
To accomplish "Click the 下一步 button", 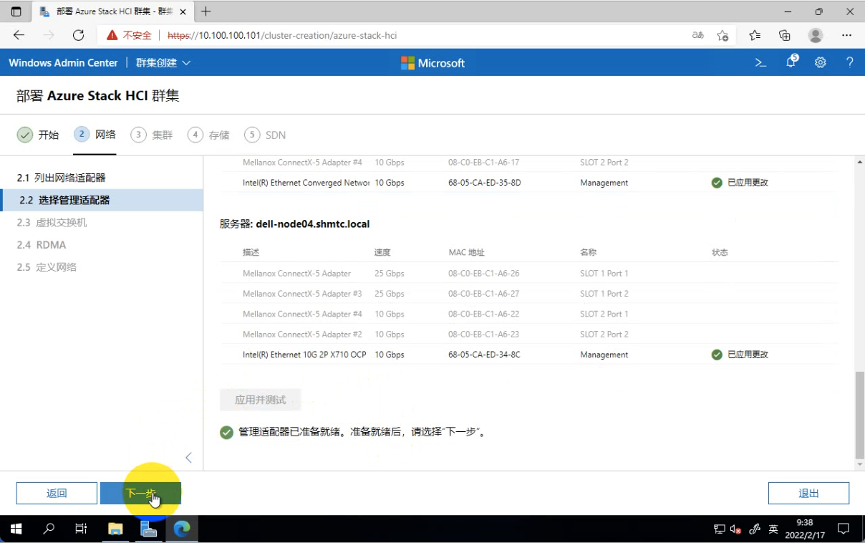I will pos(140,493).
